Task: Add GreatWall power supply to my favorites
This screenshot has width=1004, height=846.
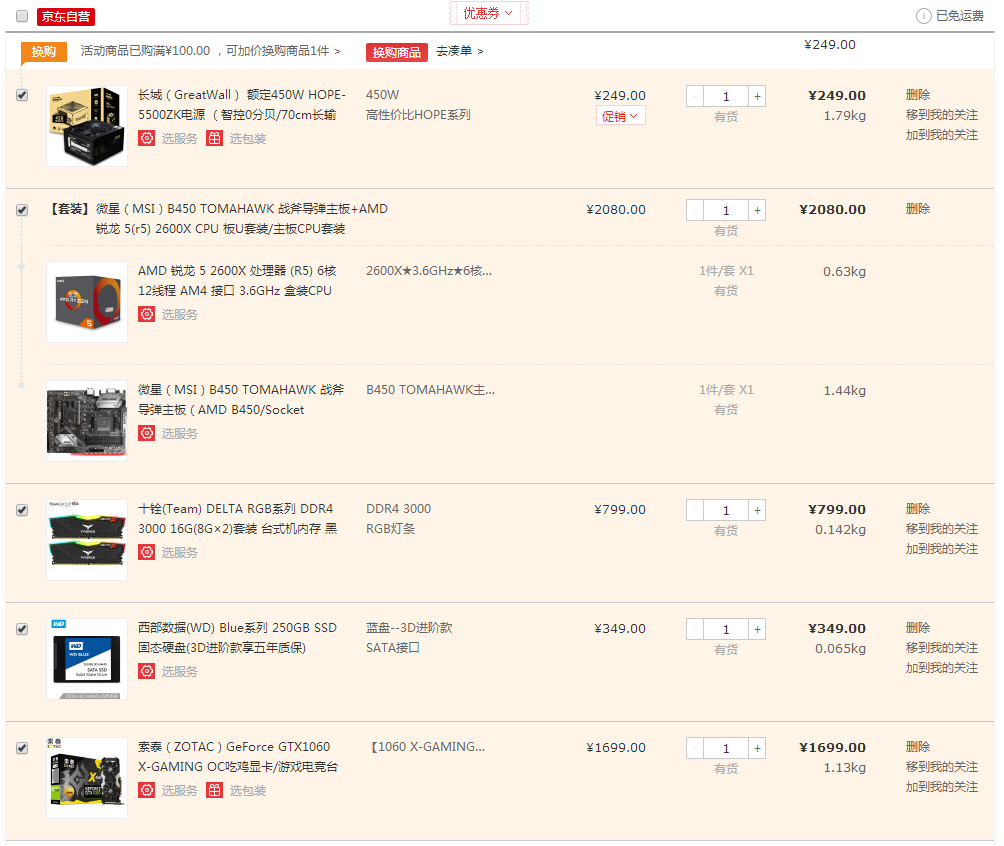Action: (x=942, y=135)
